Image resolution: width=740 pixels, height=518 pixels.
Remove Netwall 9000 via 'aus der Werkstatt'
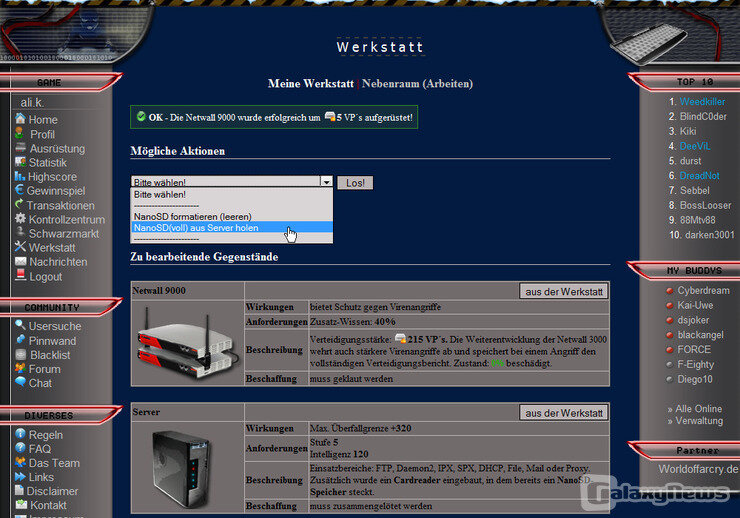point(564,292)
